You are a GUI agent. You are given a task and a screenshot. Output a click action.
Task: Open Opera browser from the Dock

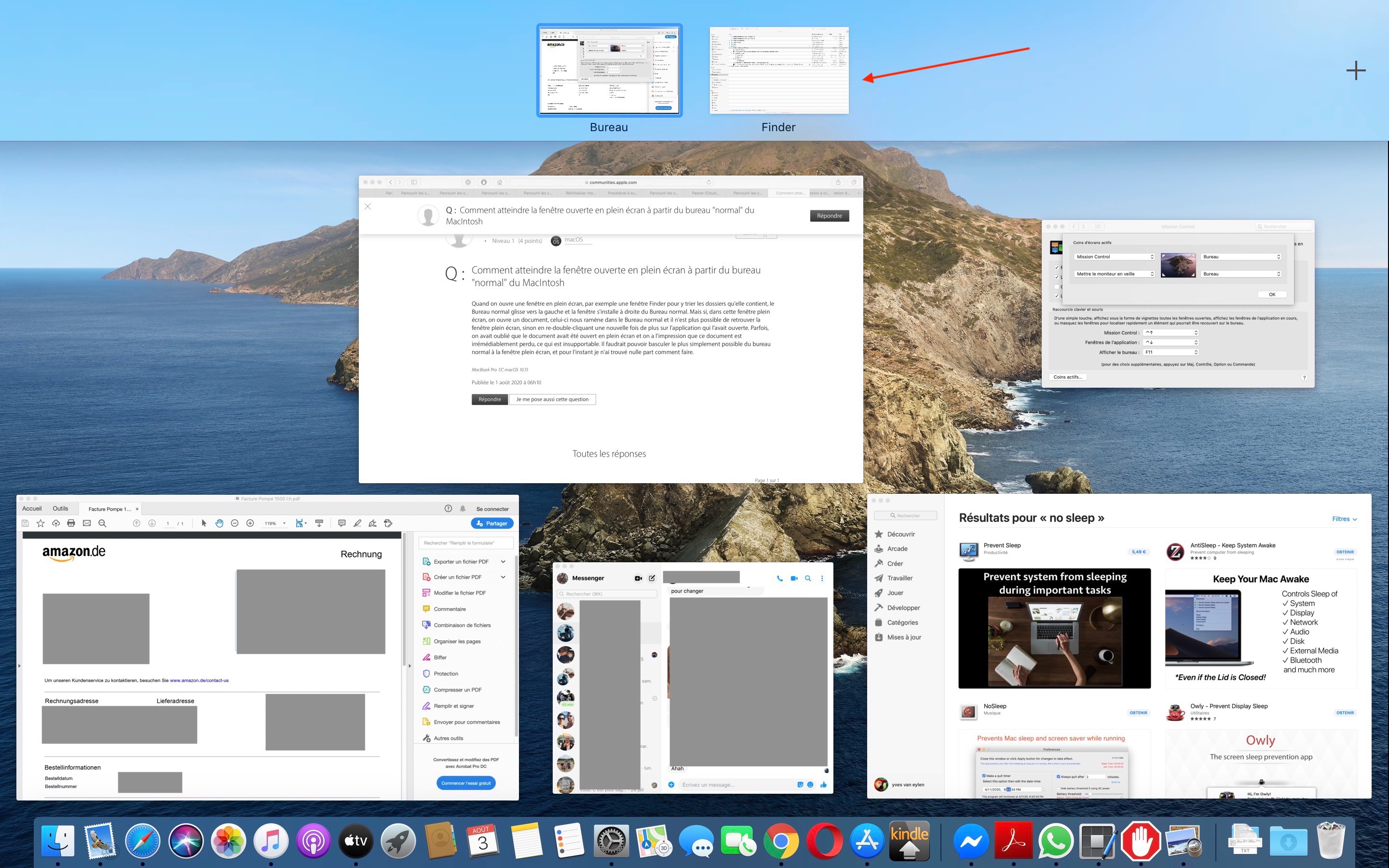coord(824,841)
